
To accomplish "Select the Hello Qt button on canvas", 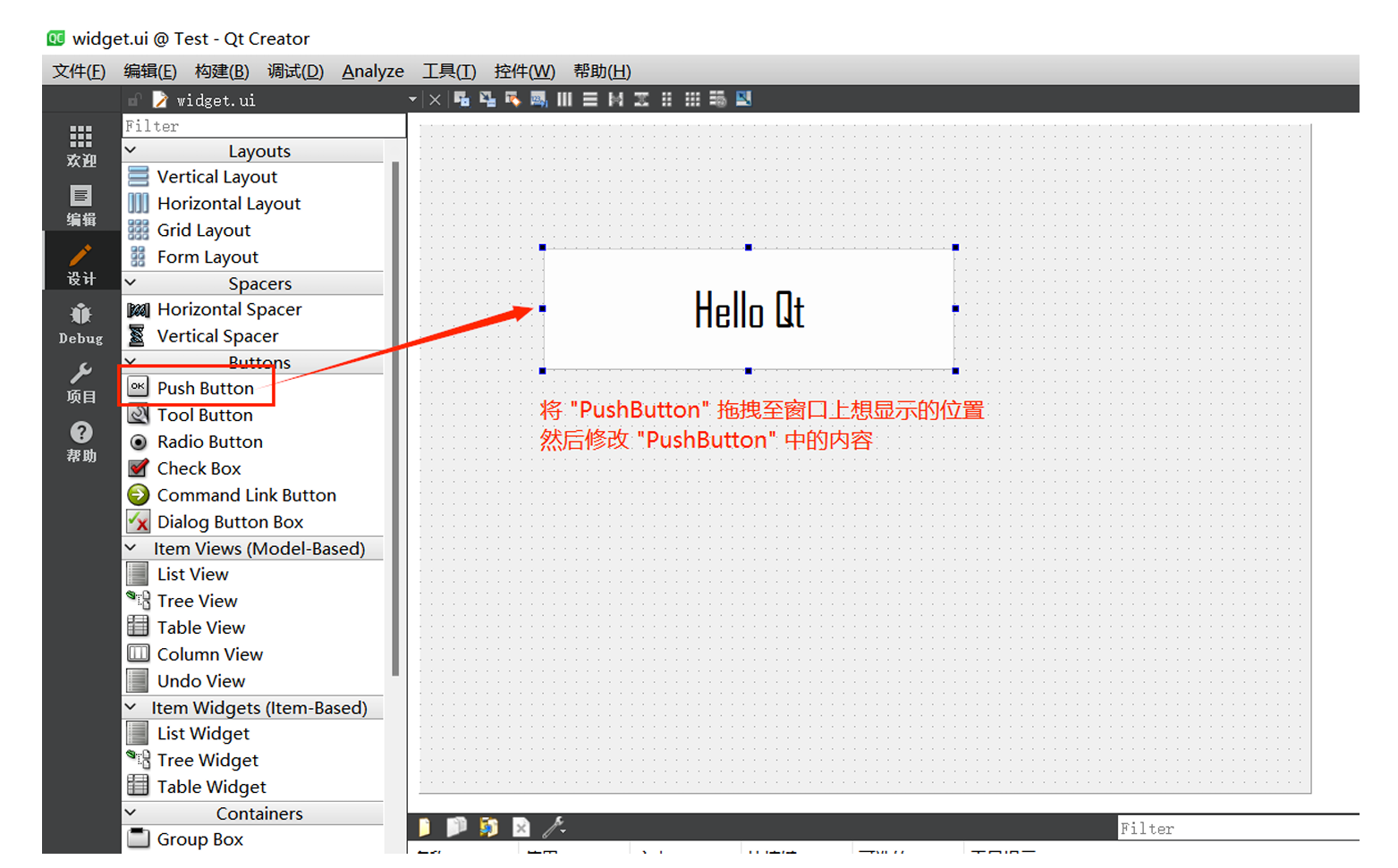I will point(749,309).
